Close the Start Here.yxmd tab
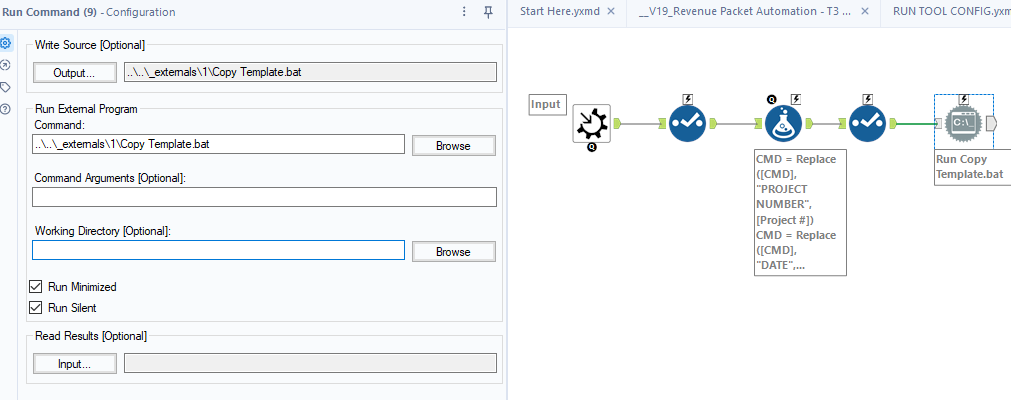The height and width of the screenshot is (400, 1011). coord(611,12)
